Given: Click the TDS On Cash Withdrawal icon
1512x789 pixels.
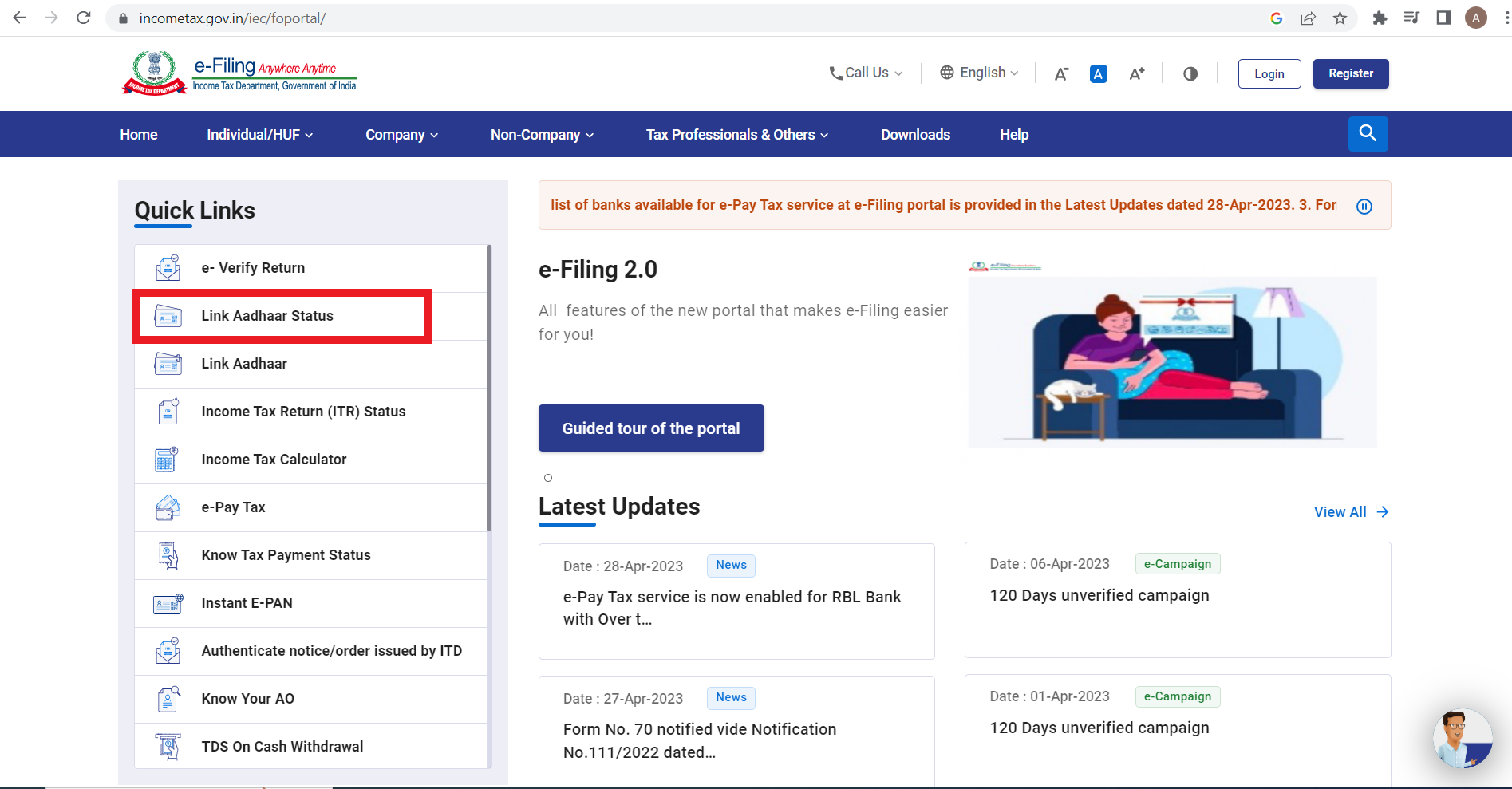Looking at the screenshot, I should 168,747.
